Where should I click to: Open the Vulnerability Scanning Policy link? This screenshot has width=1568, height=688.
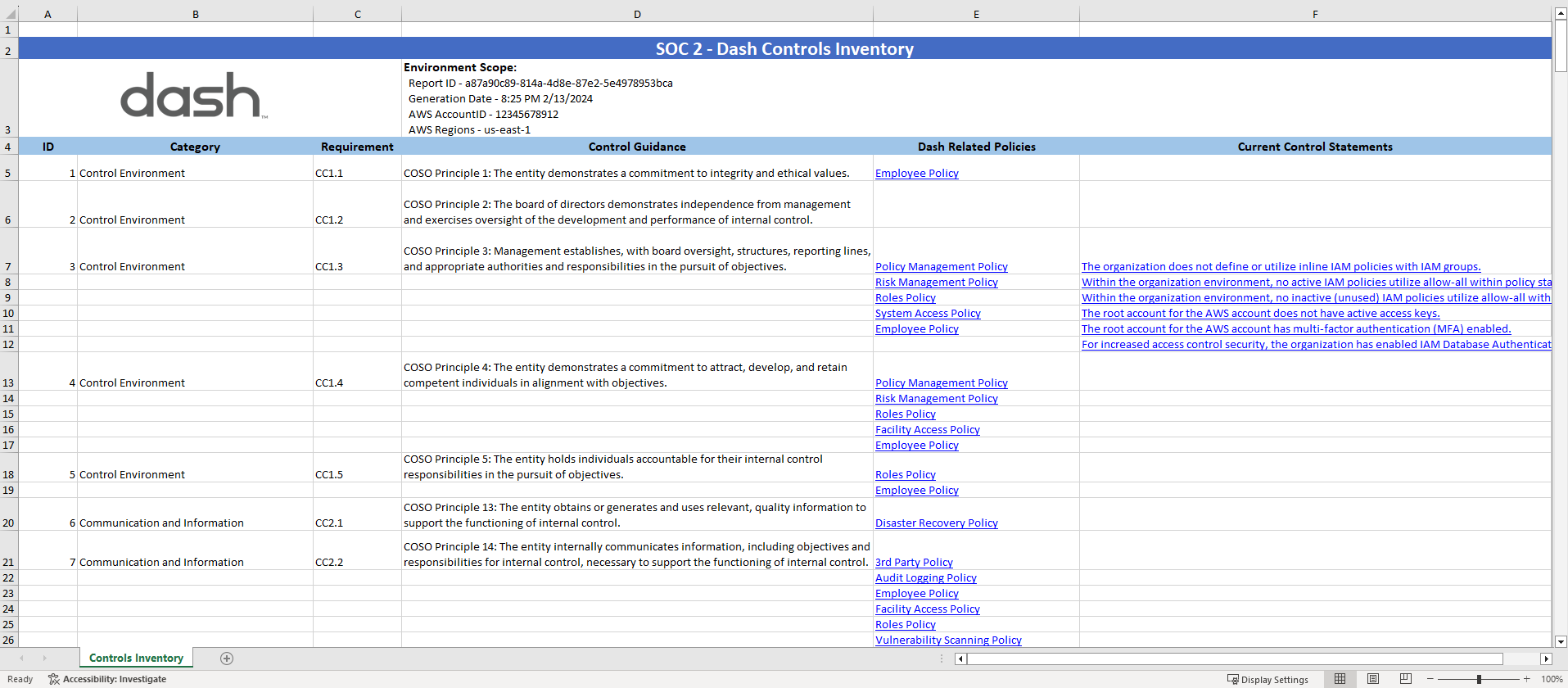pyautogui.click(x=948, y=640)
